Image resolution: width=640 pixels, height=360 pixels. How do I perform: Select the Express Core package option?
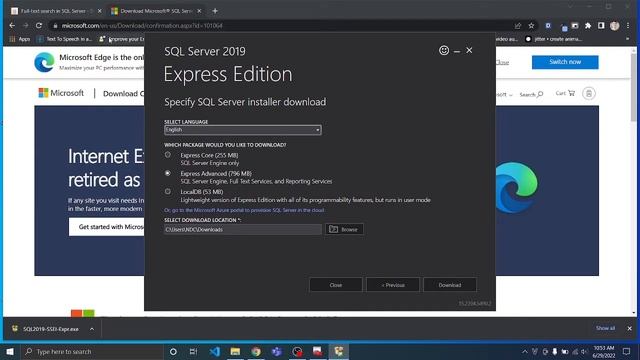tap(168, 155)
